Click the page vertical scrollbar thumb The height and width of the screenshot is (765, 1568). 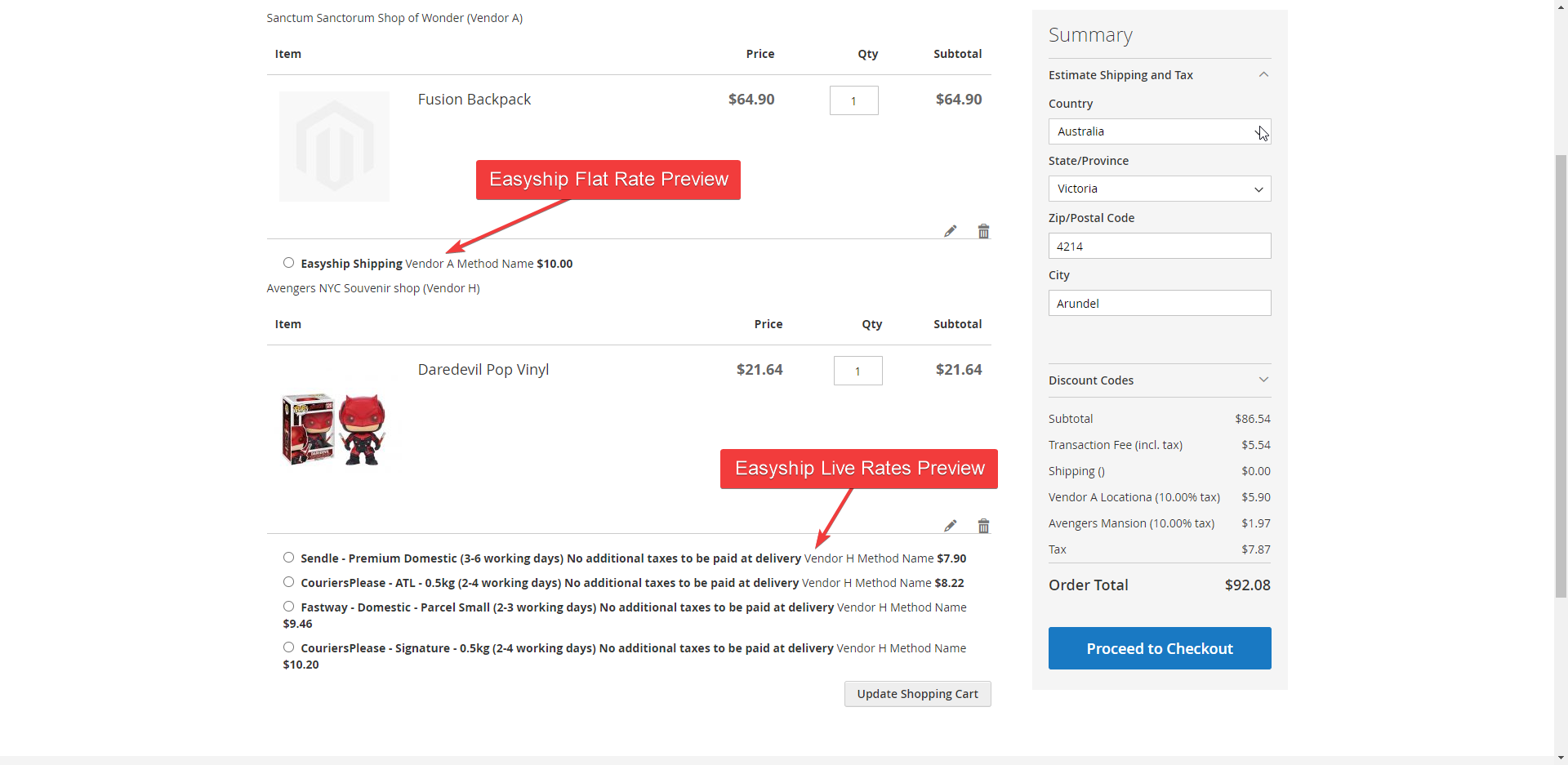pos(1561,376)
